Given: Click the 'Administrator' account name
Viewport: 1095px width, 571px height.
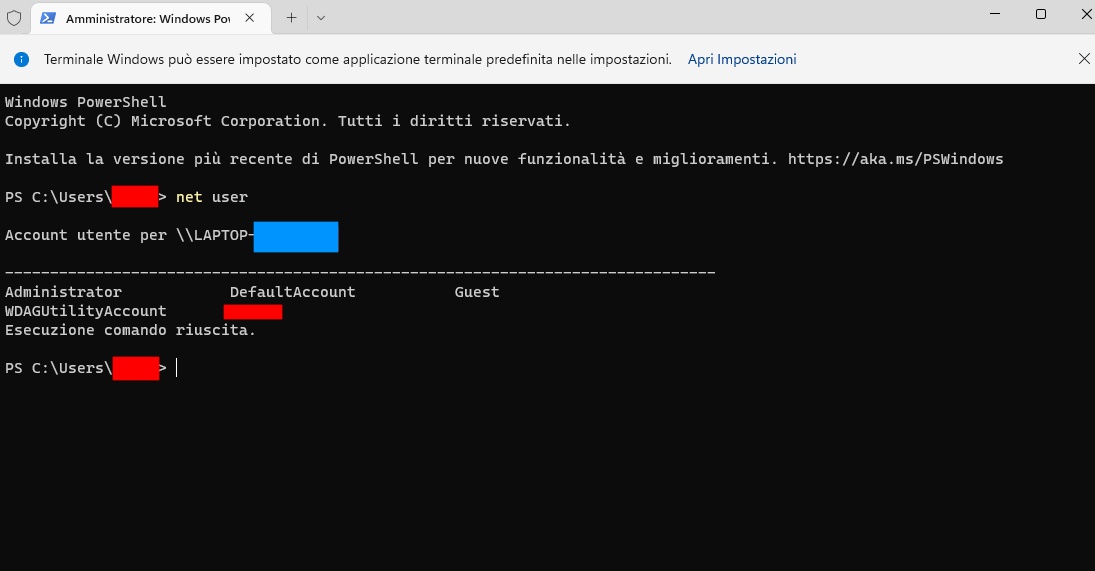Looking at the screenshot, I should 64,292.
